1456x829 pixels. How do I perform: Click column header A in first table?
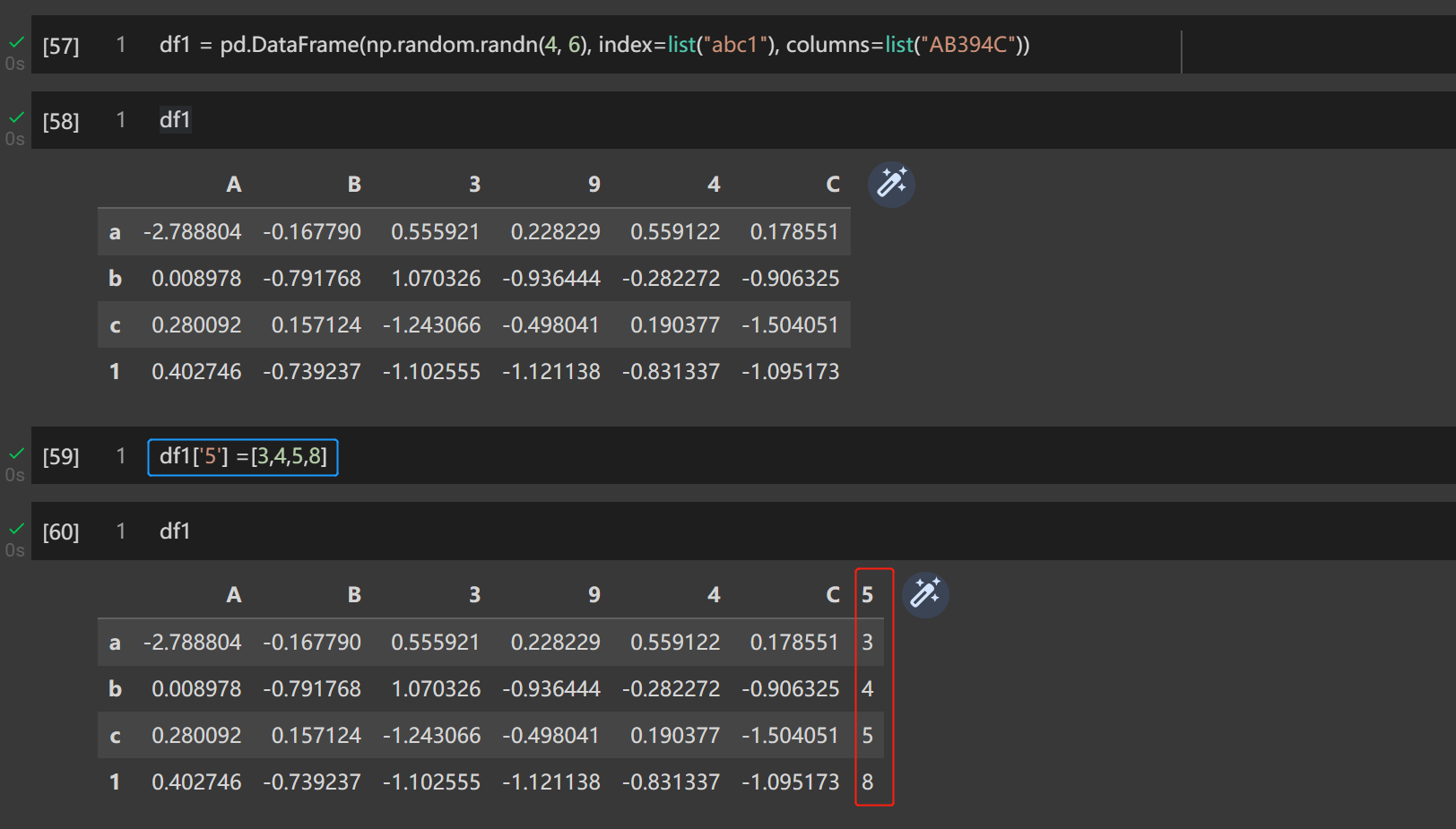coord(234,185)
